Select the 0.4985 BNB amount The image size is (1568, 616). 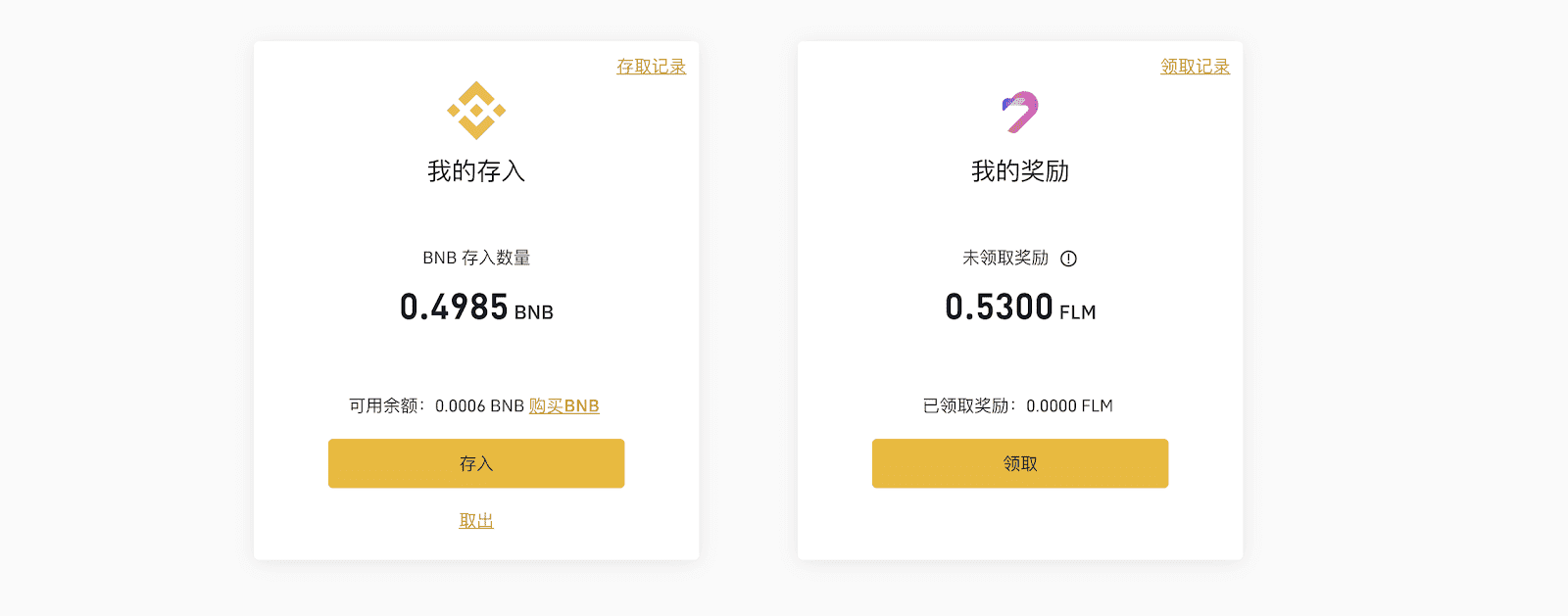[476, 308]
